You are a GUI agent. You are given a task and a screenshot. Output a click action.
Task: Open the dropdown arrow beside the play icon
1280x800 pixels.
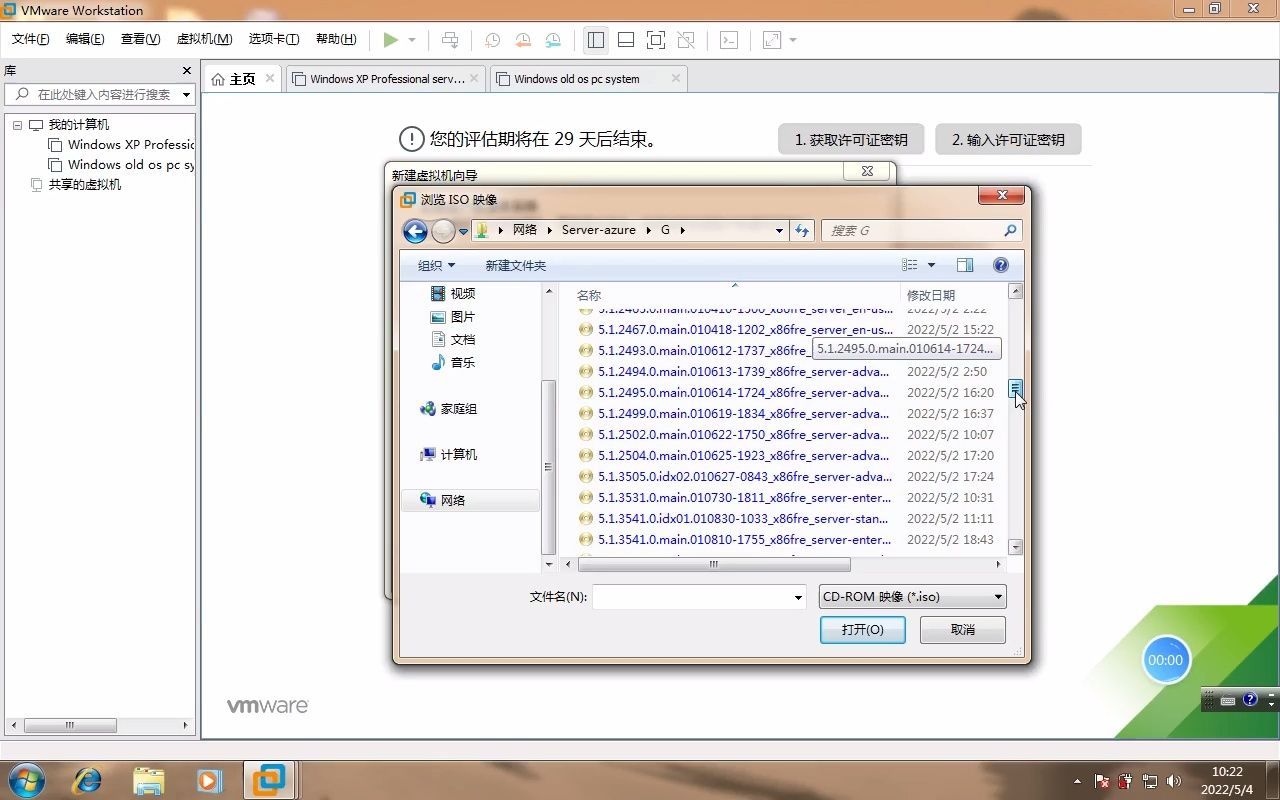pyautogui.click(x=412, y=40)
